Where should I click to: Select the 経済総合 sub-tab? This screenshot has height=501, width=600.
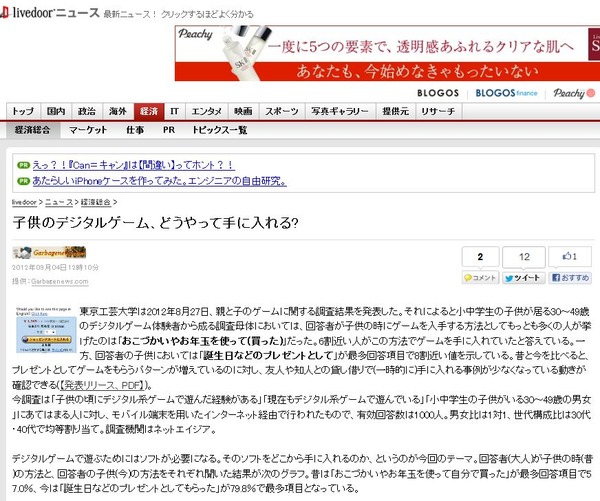pos(33,130)
